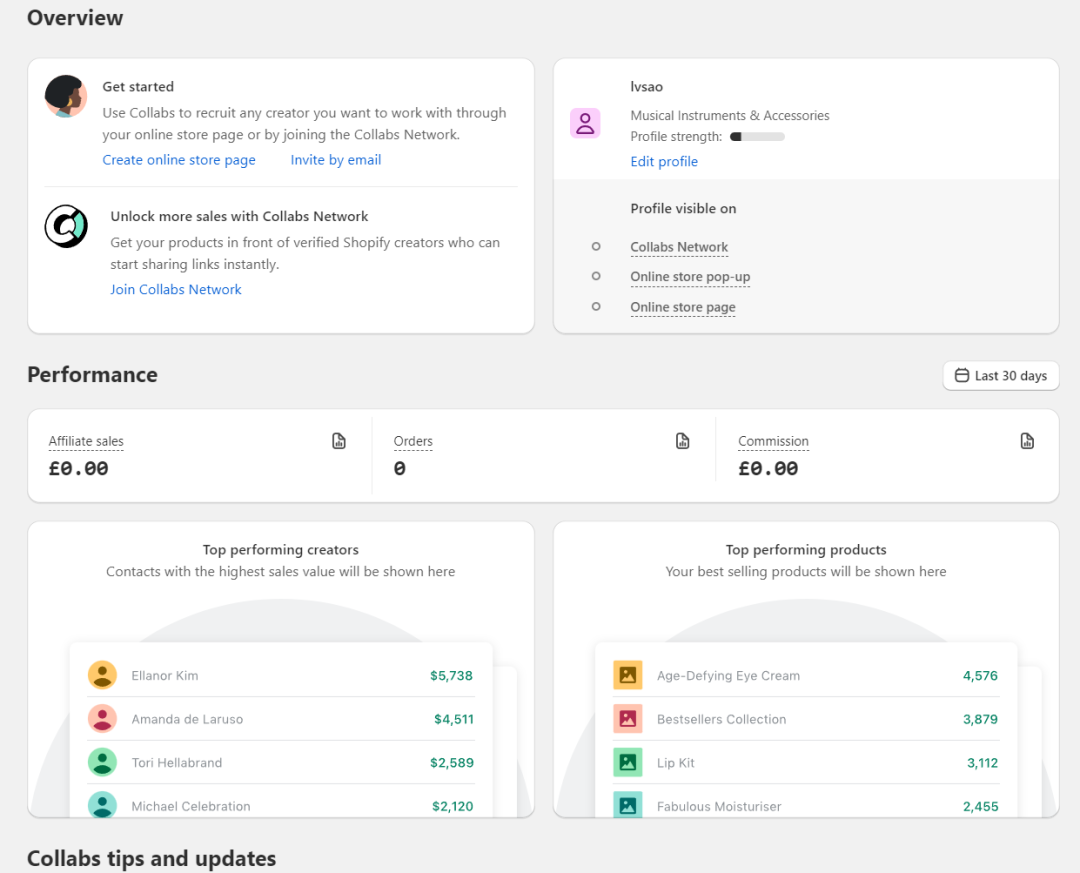
Task: Click the Collabs tips and updates heading
Action: click(152, 859)
